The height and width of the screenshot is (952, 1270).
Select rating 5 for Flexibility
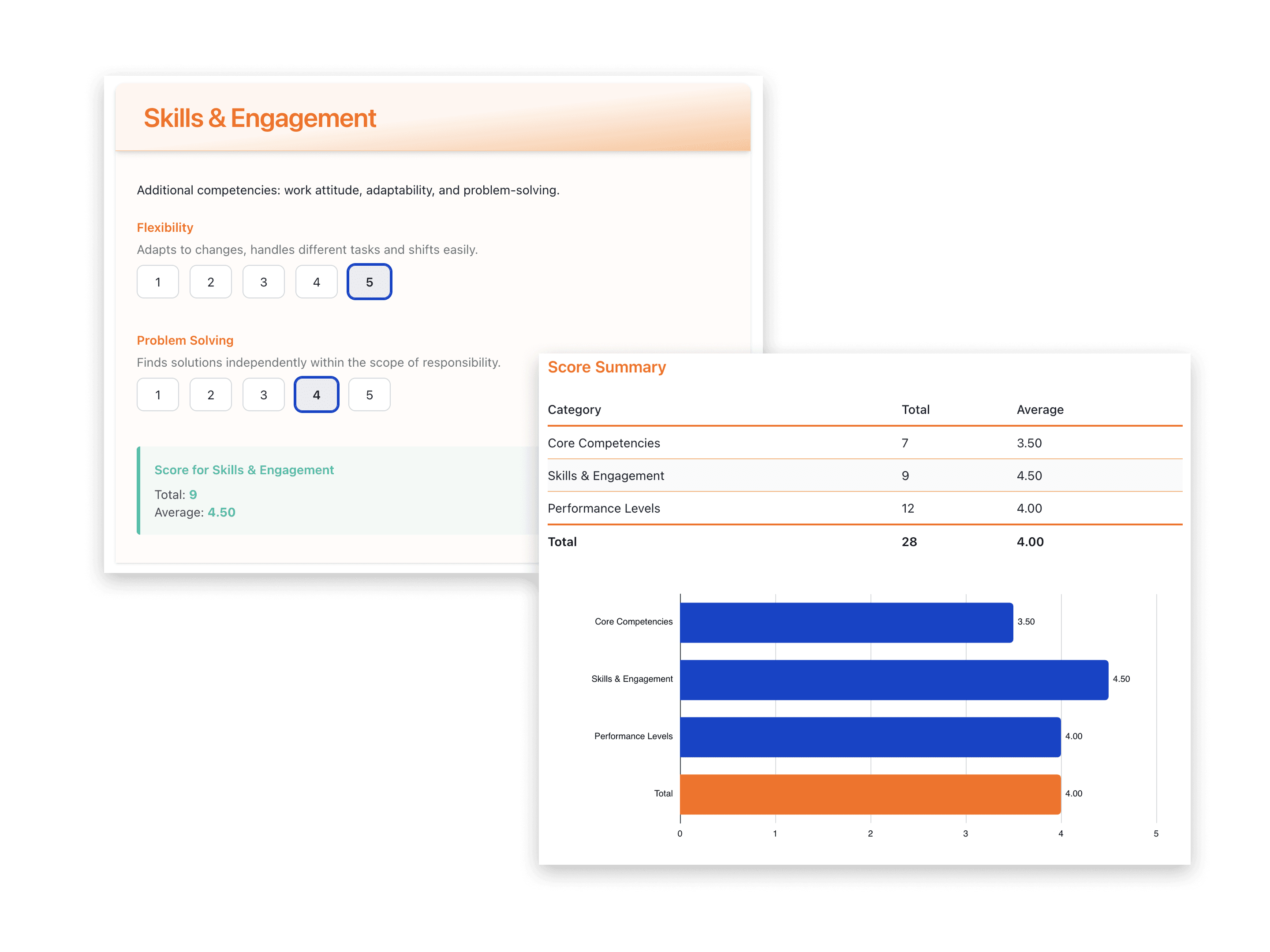point(369,282)
